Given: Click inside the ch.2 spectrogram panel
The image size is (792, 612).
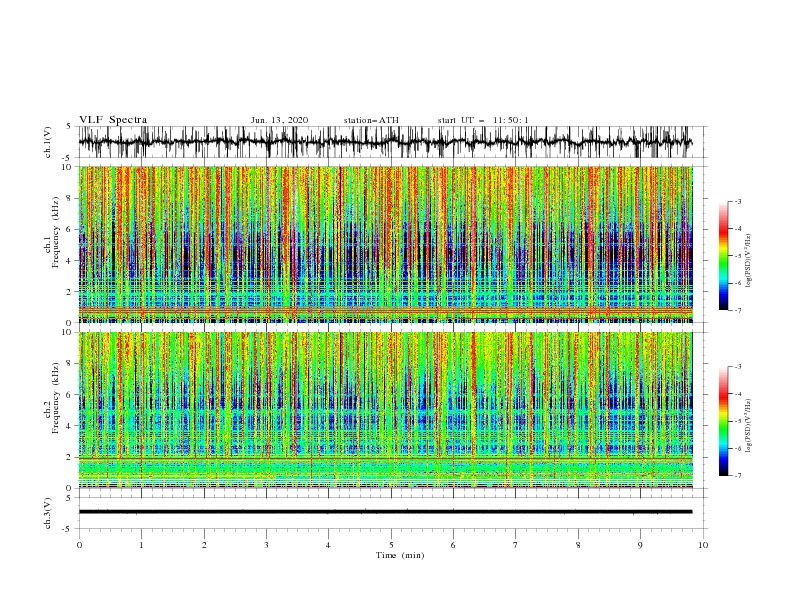Looking at the screenshot, I should [x=385, y=410].
